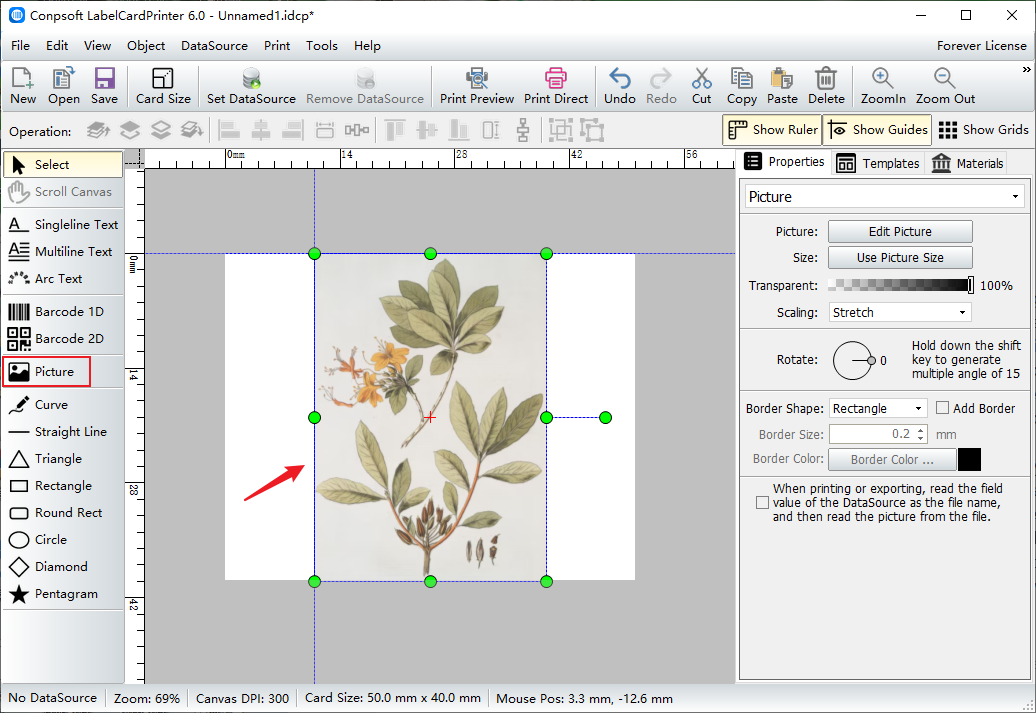
Task: Select the Triangle shape tool
Action: click(x=63, y=459)
